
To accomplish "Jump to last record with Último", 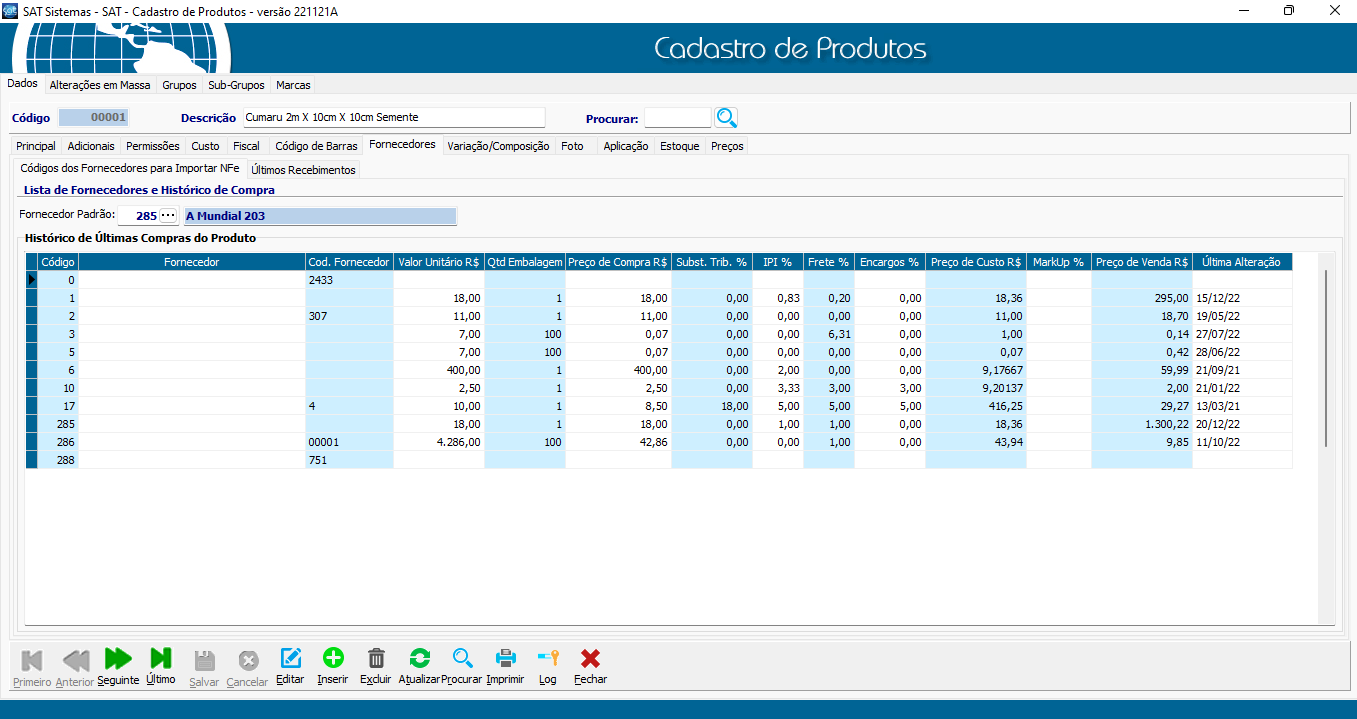I will 160,659.
